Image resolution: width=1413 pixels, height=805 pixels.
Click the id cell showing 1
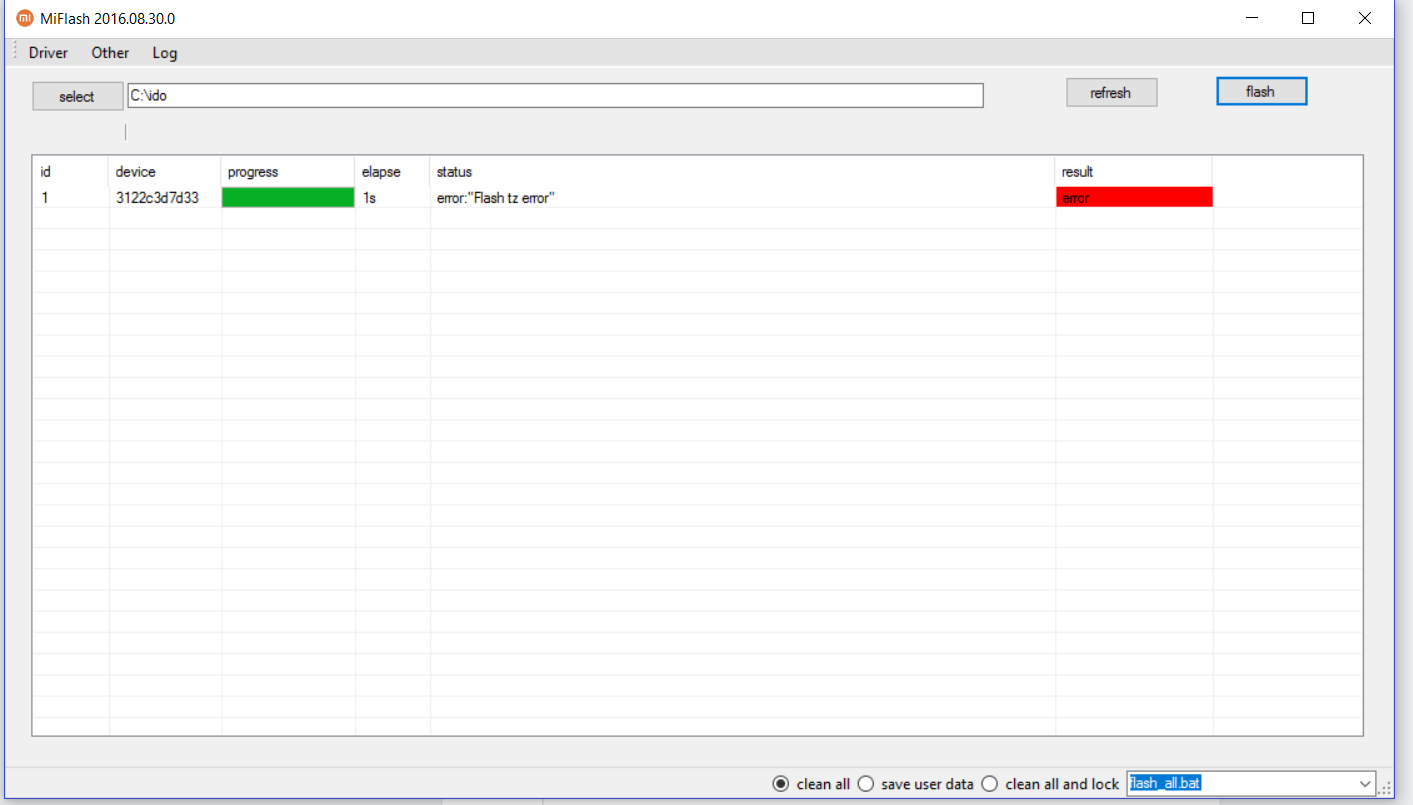point(44,198)
